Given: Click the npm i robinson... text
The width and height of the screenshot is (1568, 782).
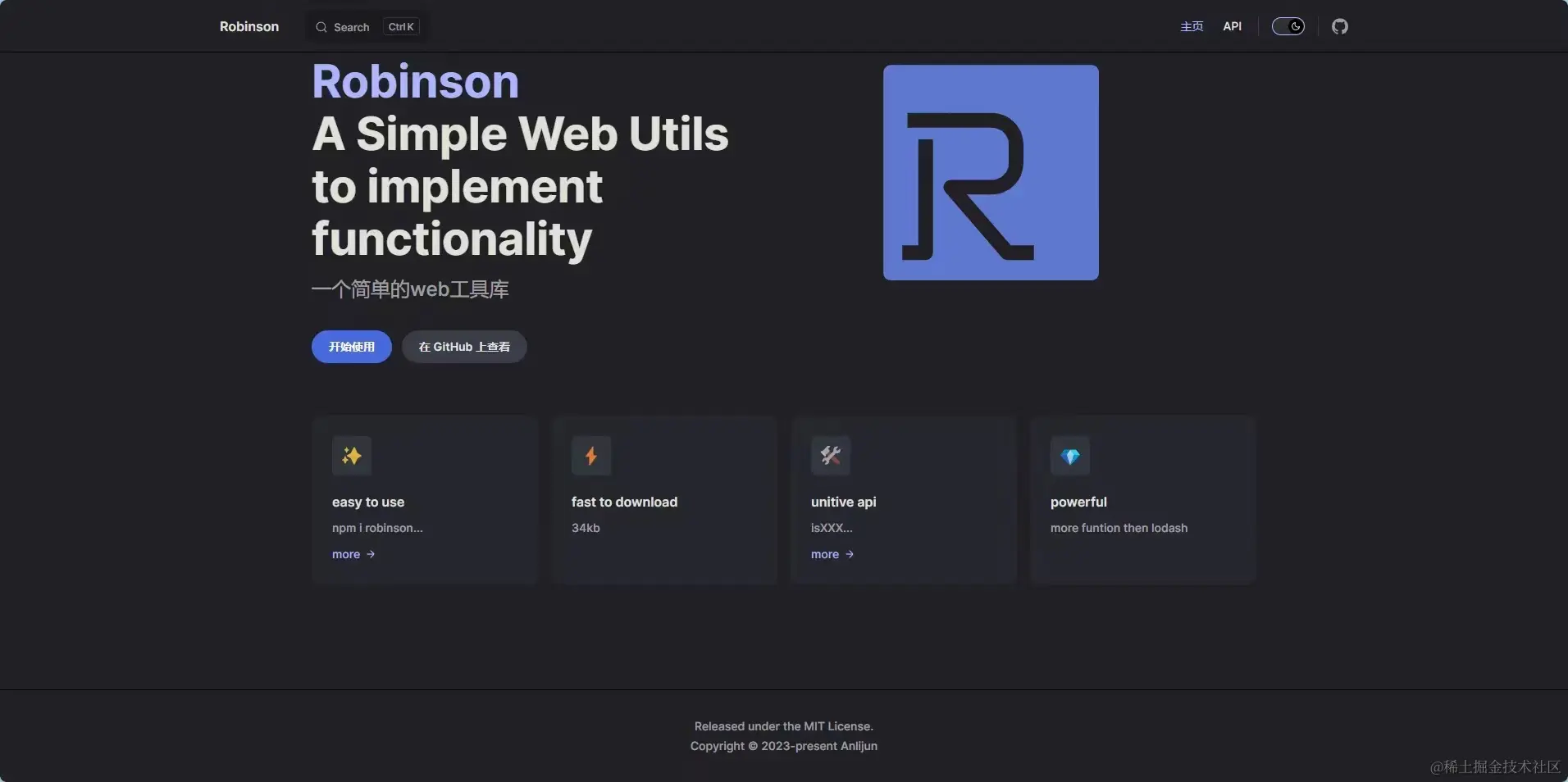Looking at the screenshot, I should [377, 528].
